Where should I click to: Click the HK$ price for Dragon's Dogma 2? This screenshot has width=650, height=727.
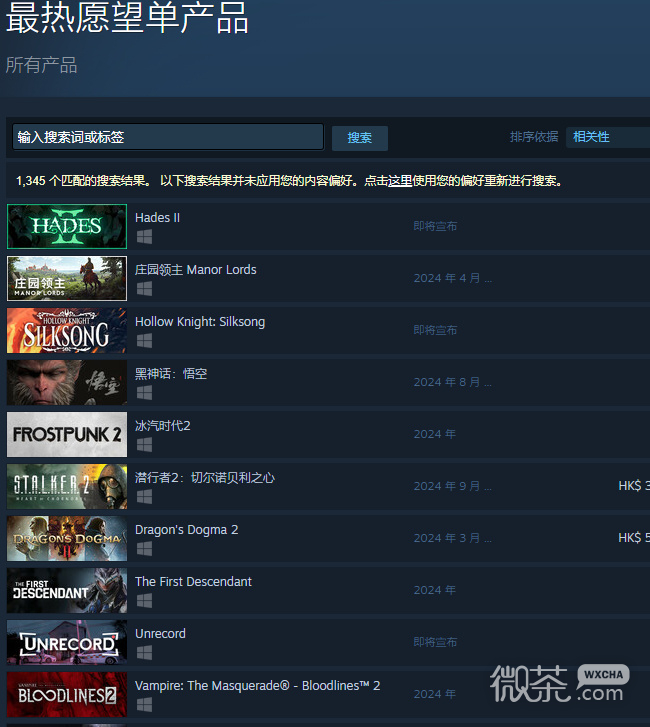[634, 538]
